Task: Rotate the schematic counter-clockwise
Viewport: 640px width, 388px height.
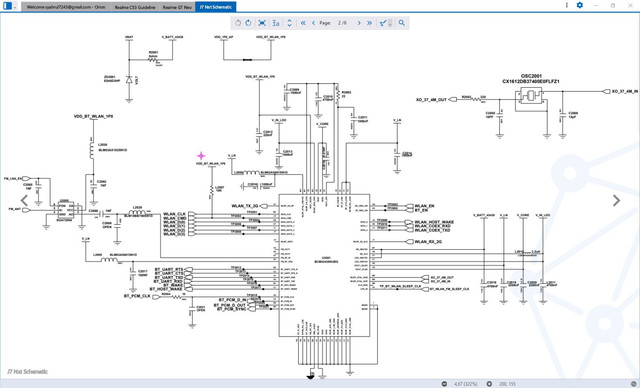Action: pos(238,23)
